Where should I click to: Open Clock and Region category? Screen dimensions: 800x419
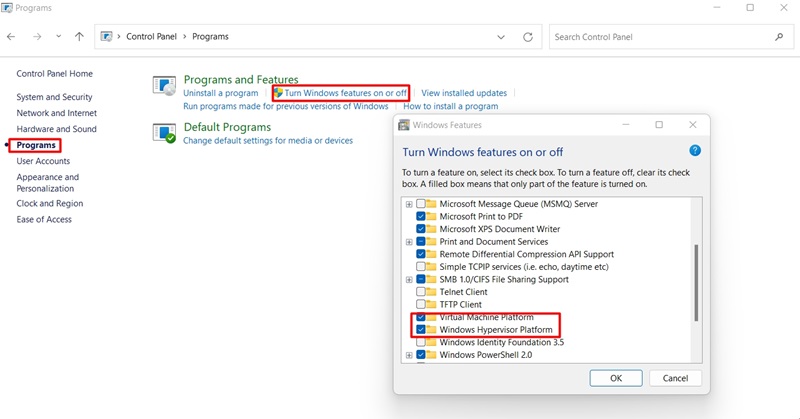[x=49, y=203]
